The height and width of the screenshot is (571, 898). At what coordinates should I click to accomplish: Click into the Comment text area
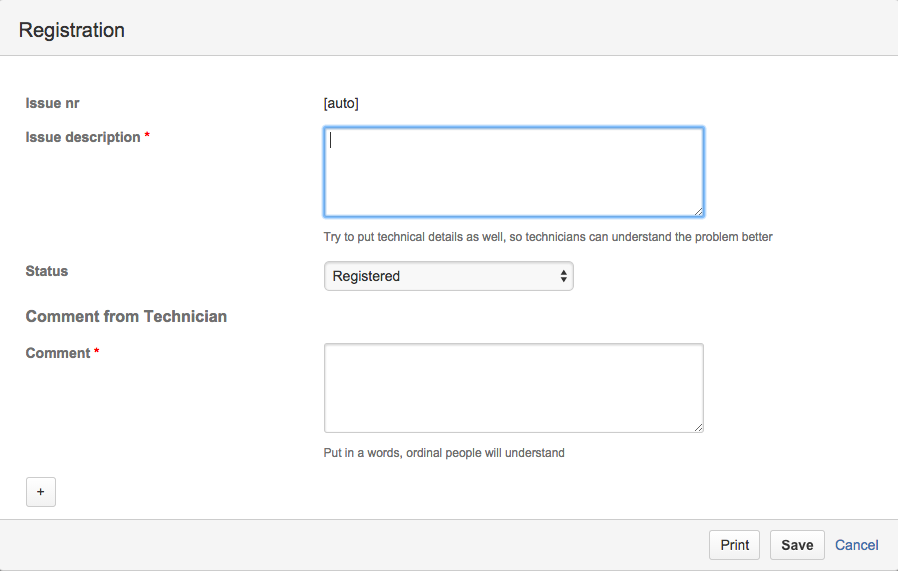click(514, 388)
